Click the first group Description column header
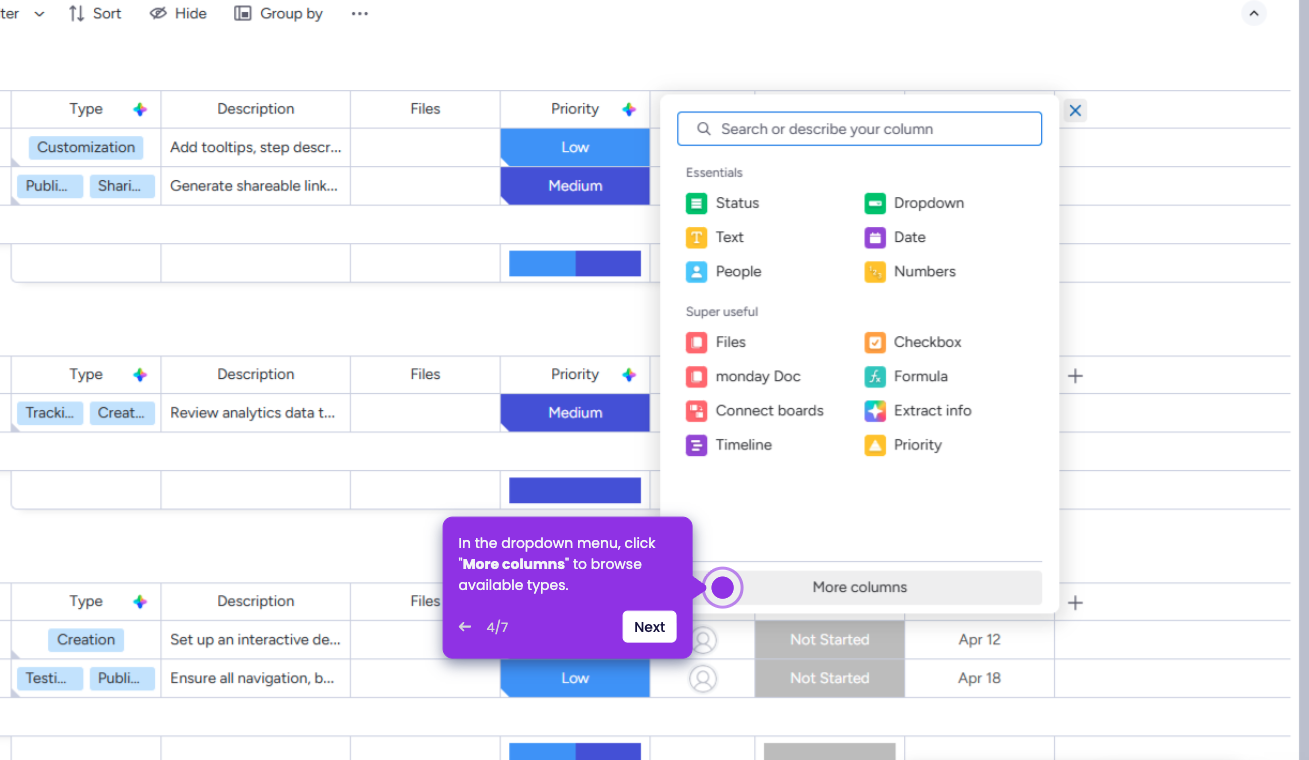The height and width of the screenshot is (760, 1309). click(256, 109)
